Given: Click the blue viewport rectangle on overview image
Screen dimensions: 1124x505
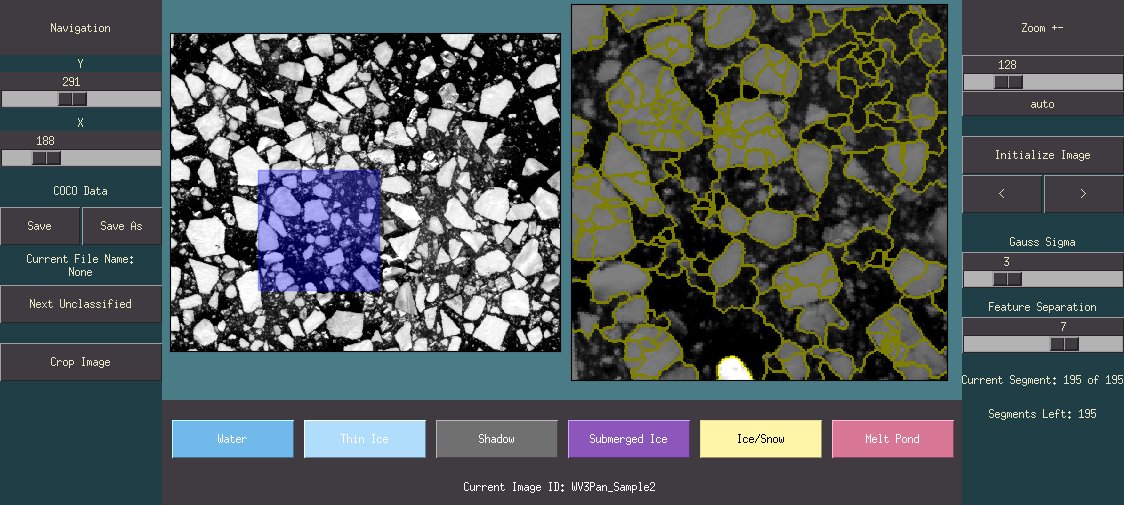Looking at the screenshot, I should (x=319, y=230).
